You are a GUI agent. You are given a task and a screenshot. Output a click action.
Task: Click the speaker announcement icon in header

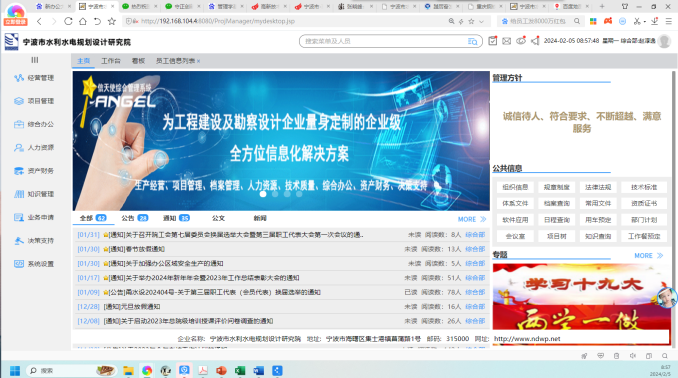point(535,41)
